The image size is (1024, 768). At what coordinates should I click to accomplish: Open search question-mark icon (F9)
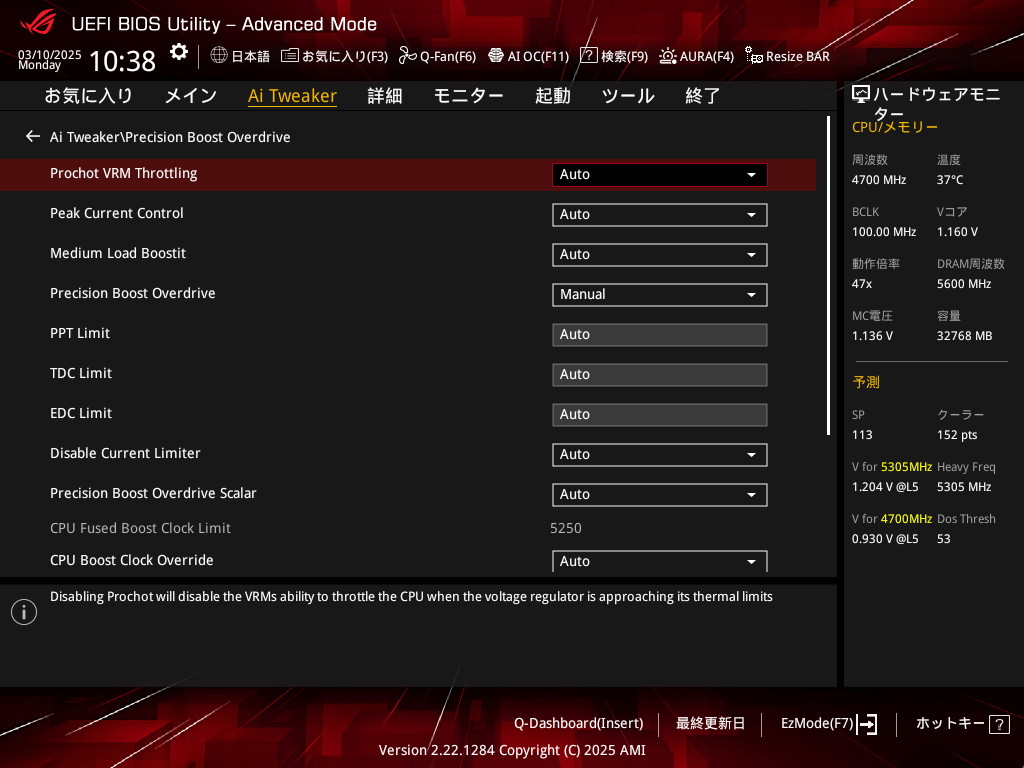588,56
